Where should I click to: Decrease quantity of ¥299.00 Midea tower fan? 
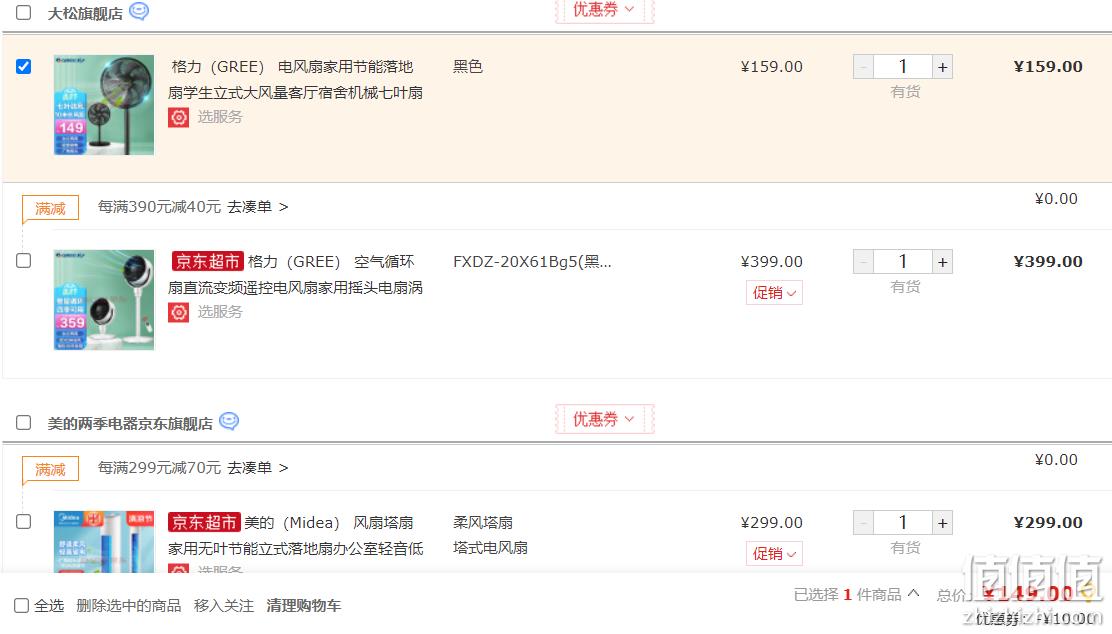(863, 523)
